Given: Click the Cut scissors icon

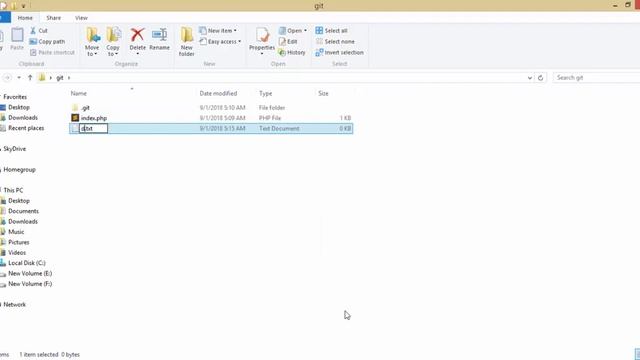Looking at the screenshot, I should pos(33,31).
